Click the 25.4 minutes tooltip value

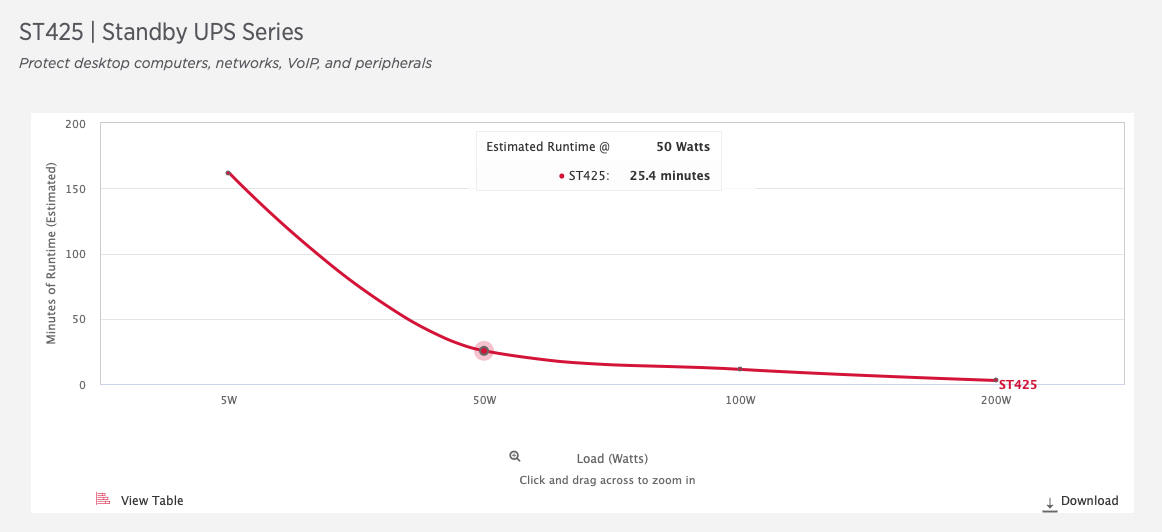pos(670,176)
